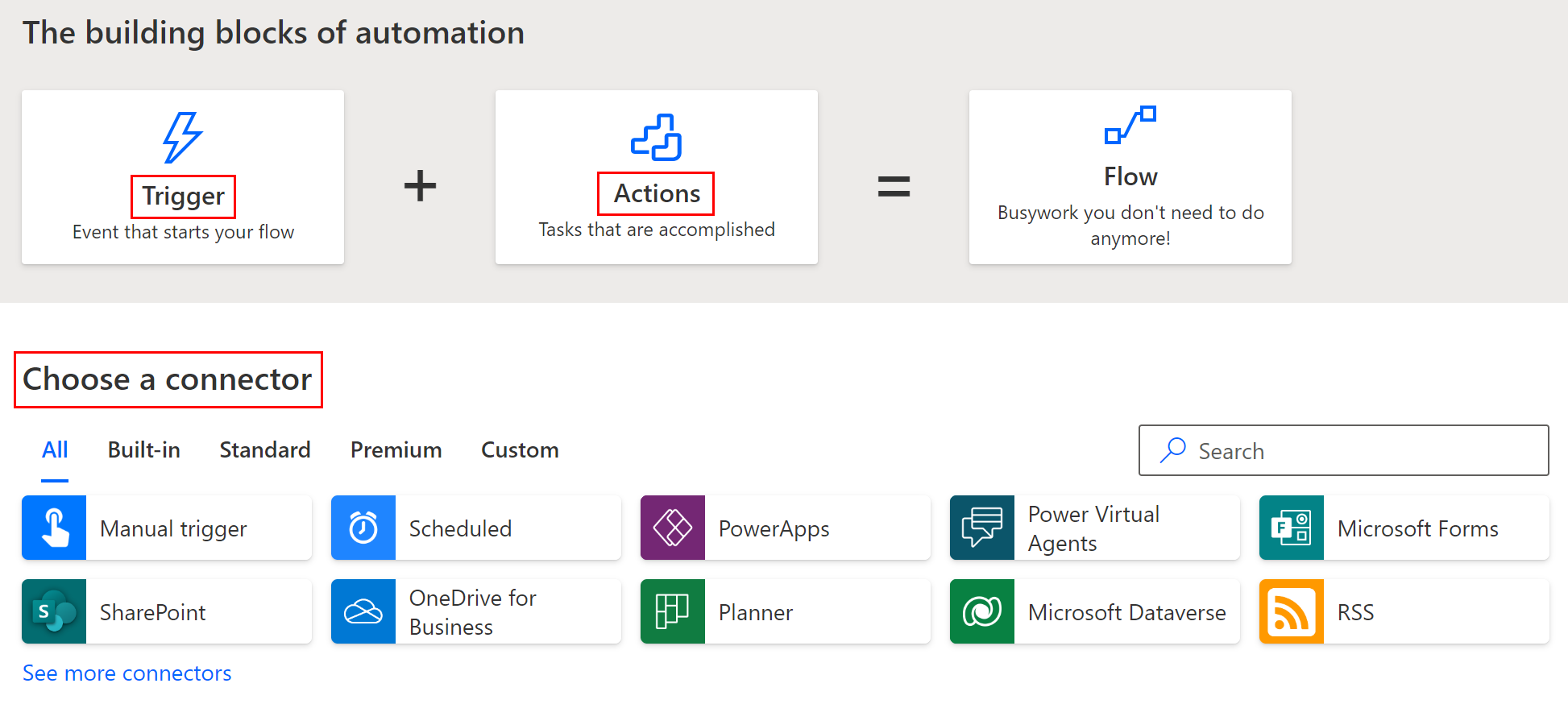
Task: Click the Actions card title
Action: point(657,193)
